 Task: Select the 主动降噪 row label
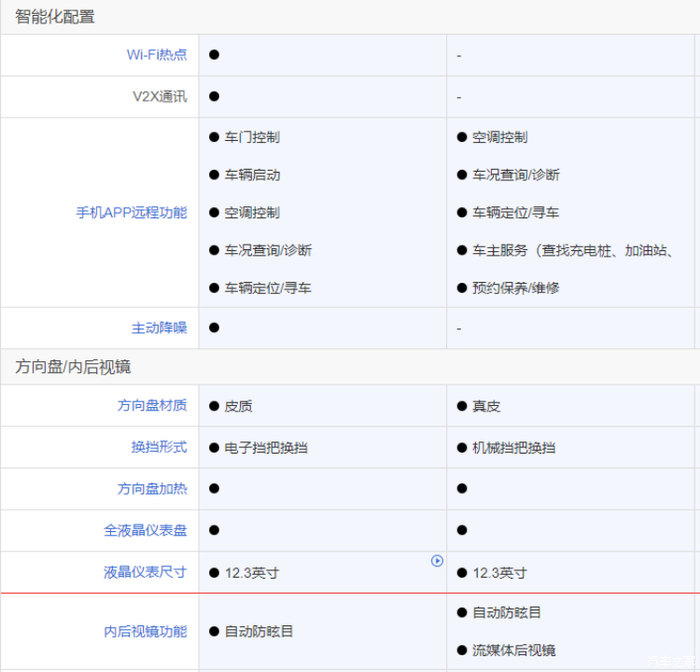point(159,328)
